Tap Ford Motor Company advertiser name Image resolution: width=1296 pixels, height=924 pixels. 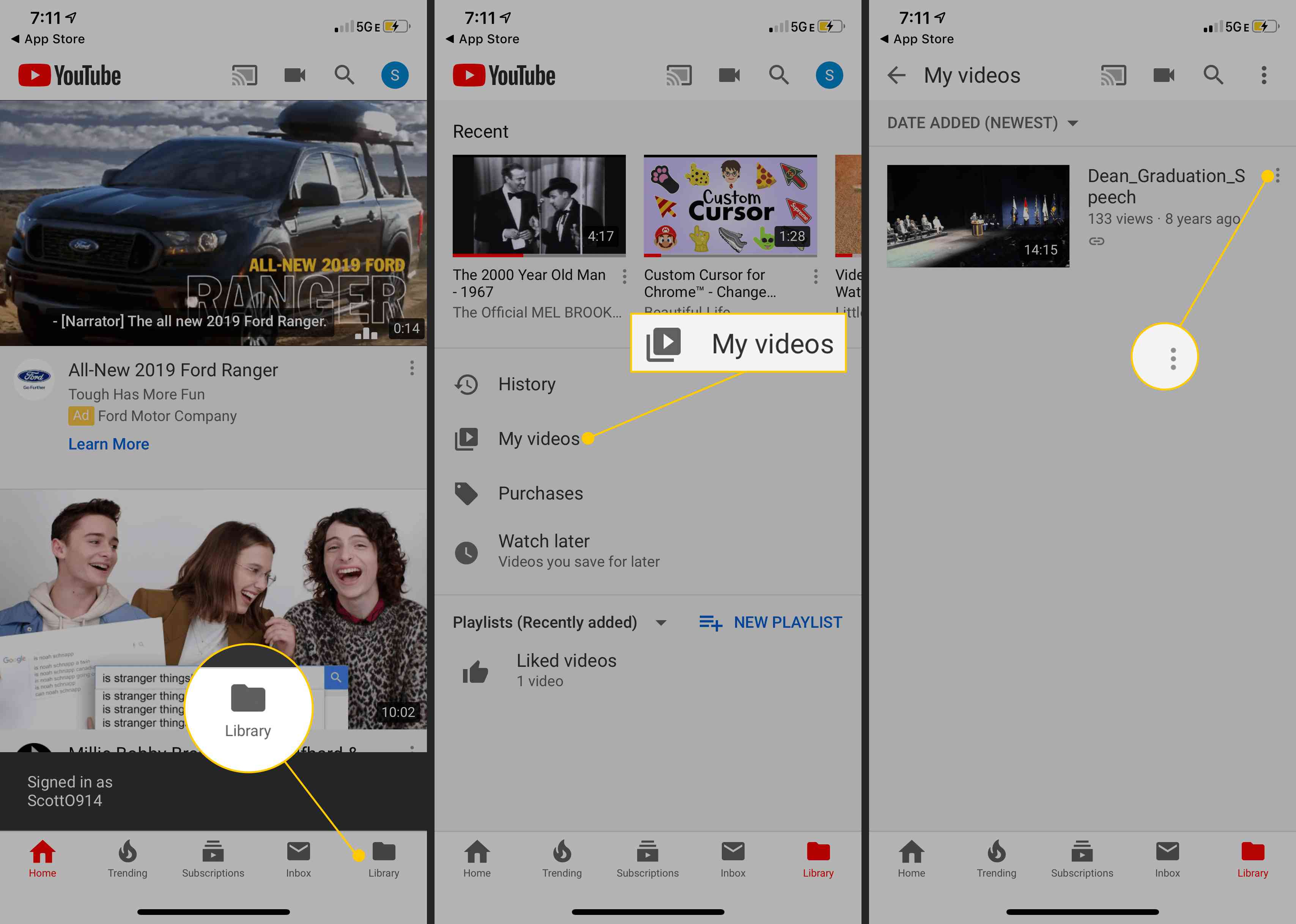(167, 416)
